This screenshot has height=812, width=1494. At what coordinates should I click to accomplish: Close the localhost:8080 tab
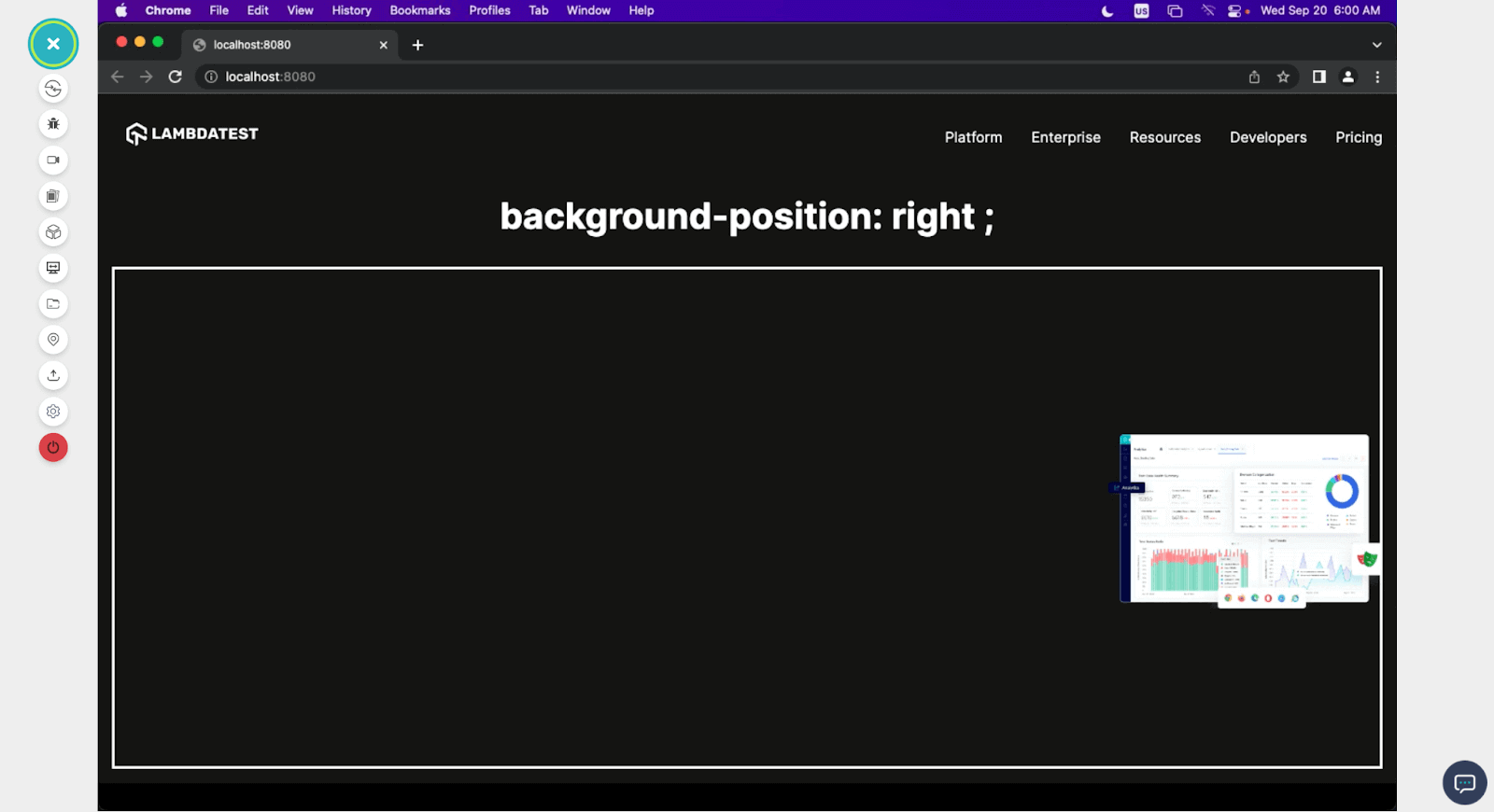point(383,45)
